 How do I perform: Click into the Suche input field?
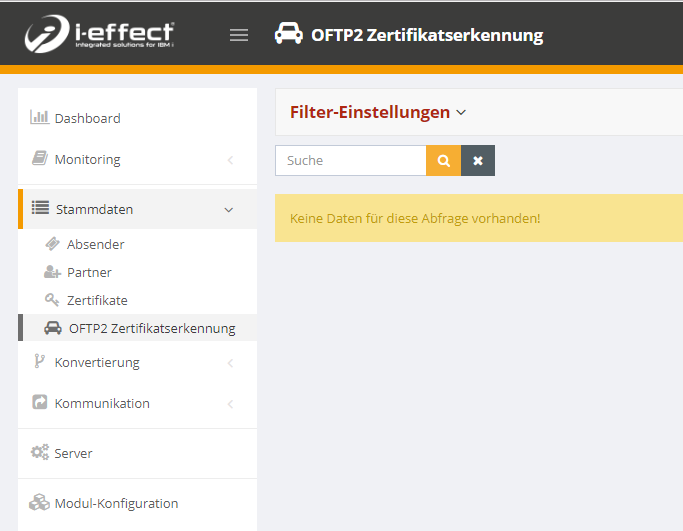point(350,160)
